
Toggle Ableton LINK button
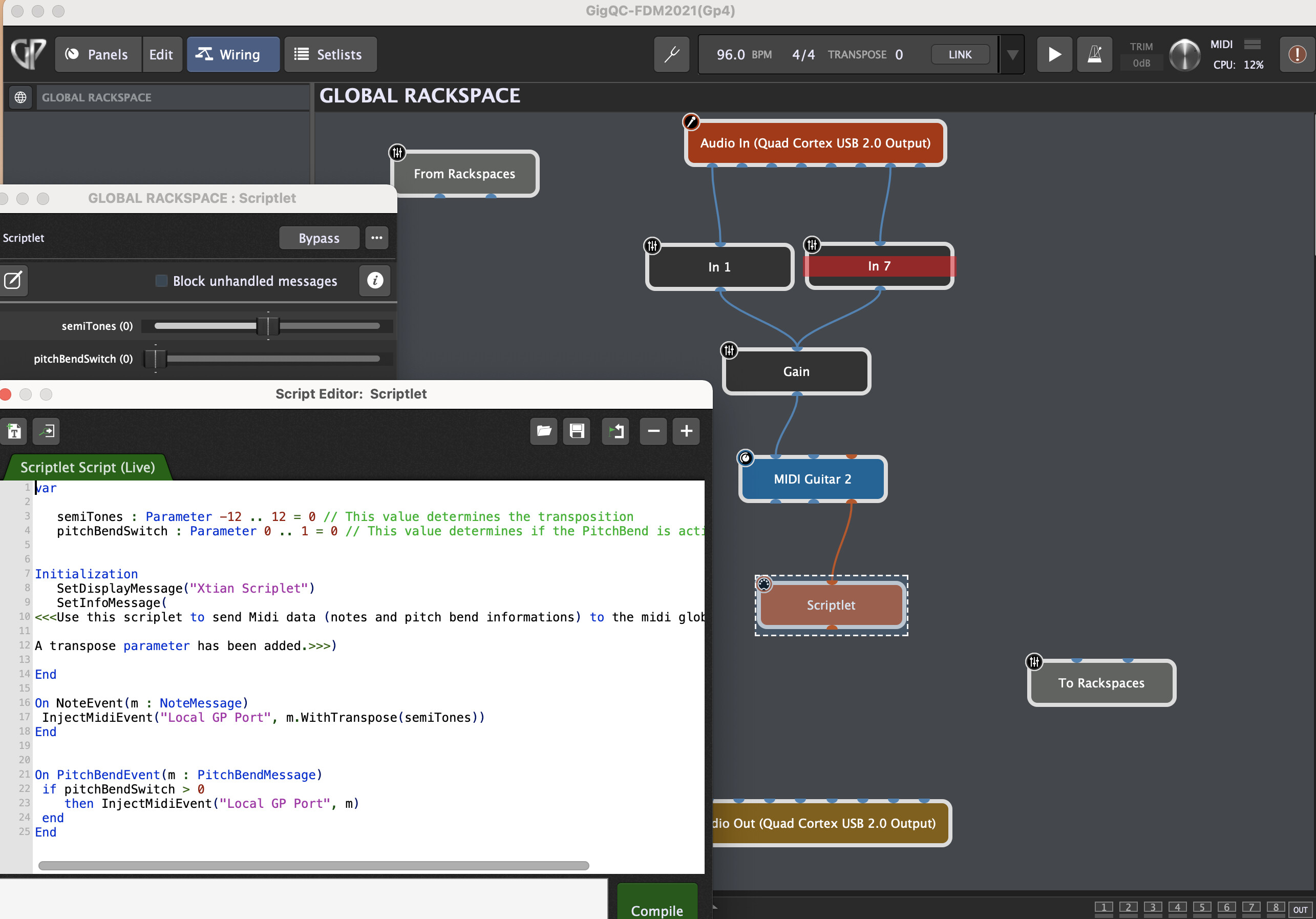[960, 54]
